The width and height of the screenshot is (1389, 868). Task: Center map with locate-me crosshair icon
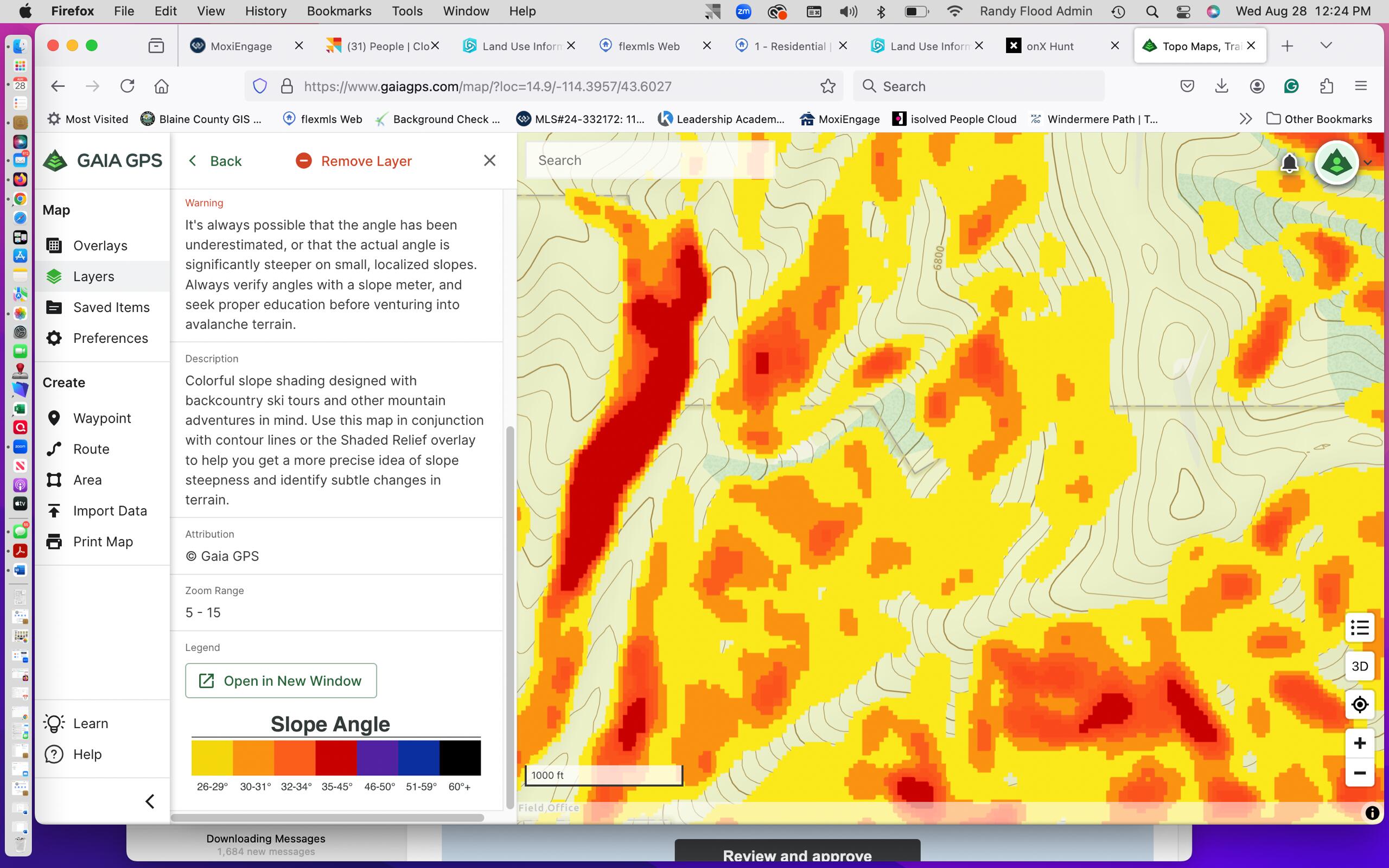(1359, 704)
